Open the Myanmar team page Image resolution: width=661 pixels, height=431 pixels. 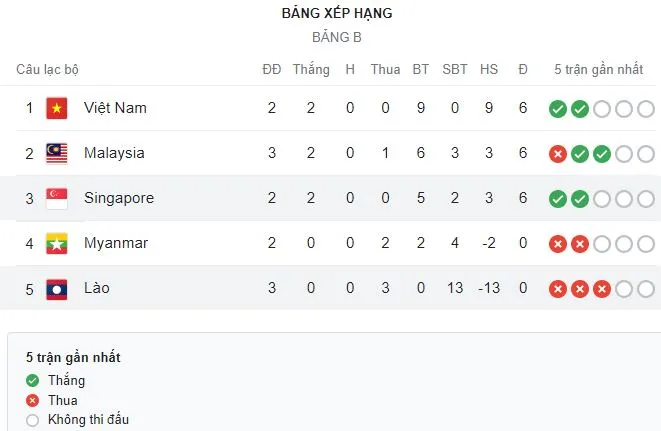[x=115, y=243]
